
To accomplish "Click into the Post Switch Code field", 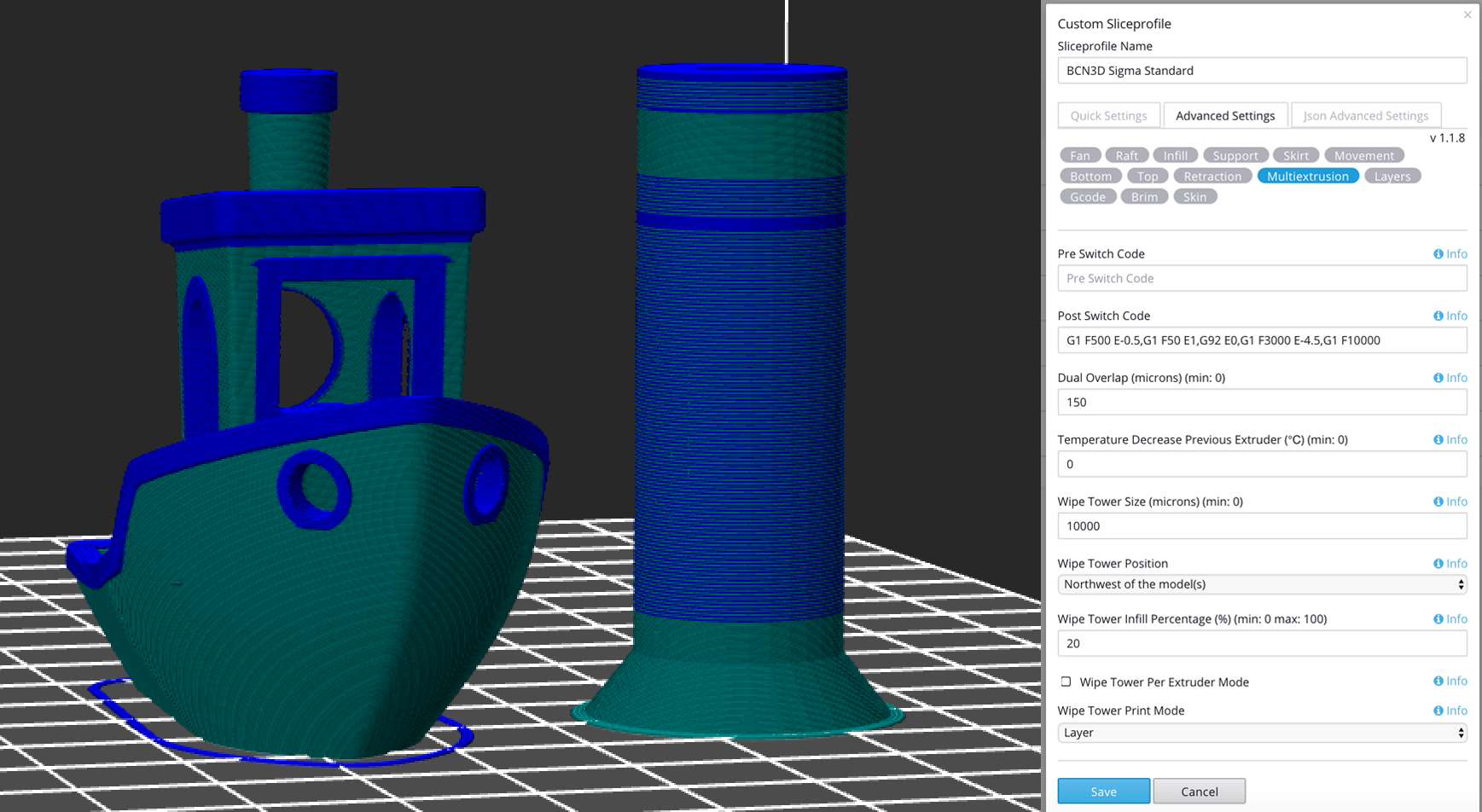I will [x=1262, y=339].
